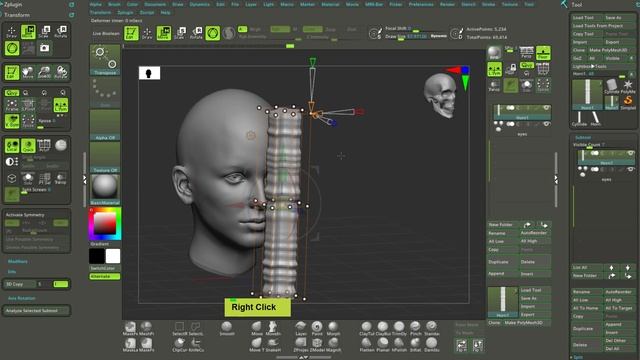Expand the Modifiers section
Viewport: 640px width, 360px height.
click(x=18, y=261)
